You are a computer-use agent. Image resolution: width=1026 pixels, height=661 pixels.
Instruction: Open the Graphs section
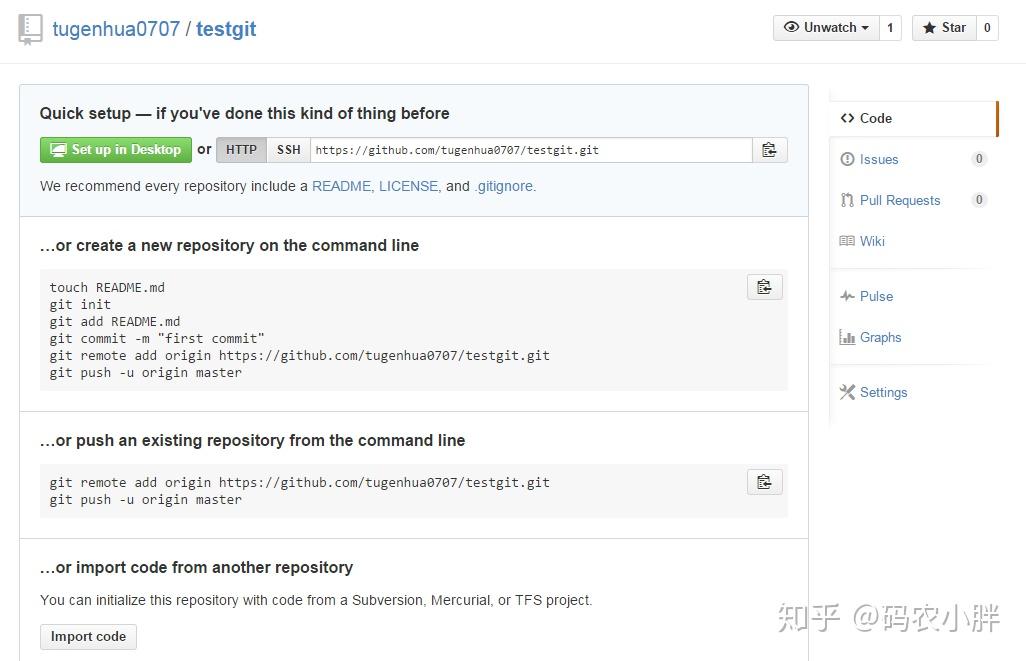(880, 337)
